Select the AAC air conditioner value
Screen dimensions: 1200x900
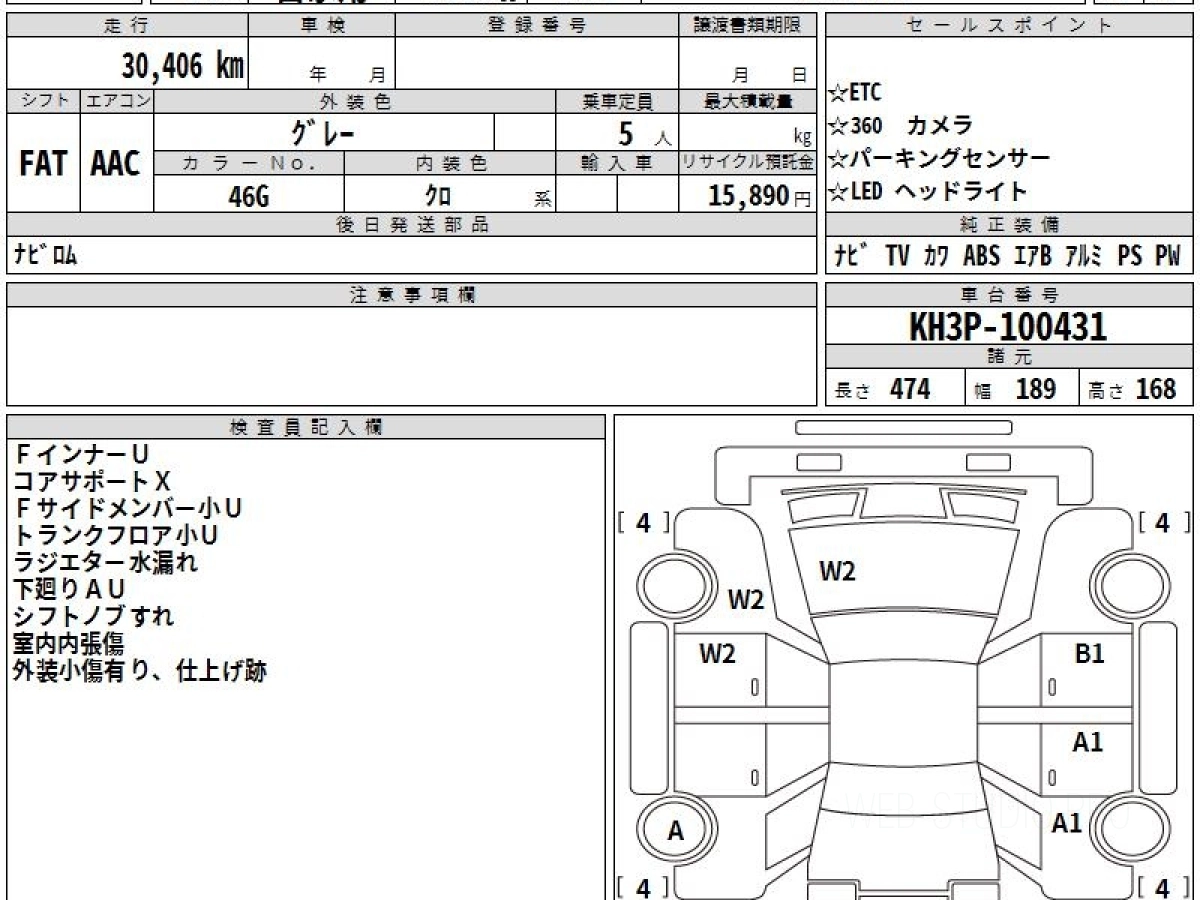(x=116, y=164)
